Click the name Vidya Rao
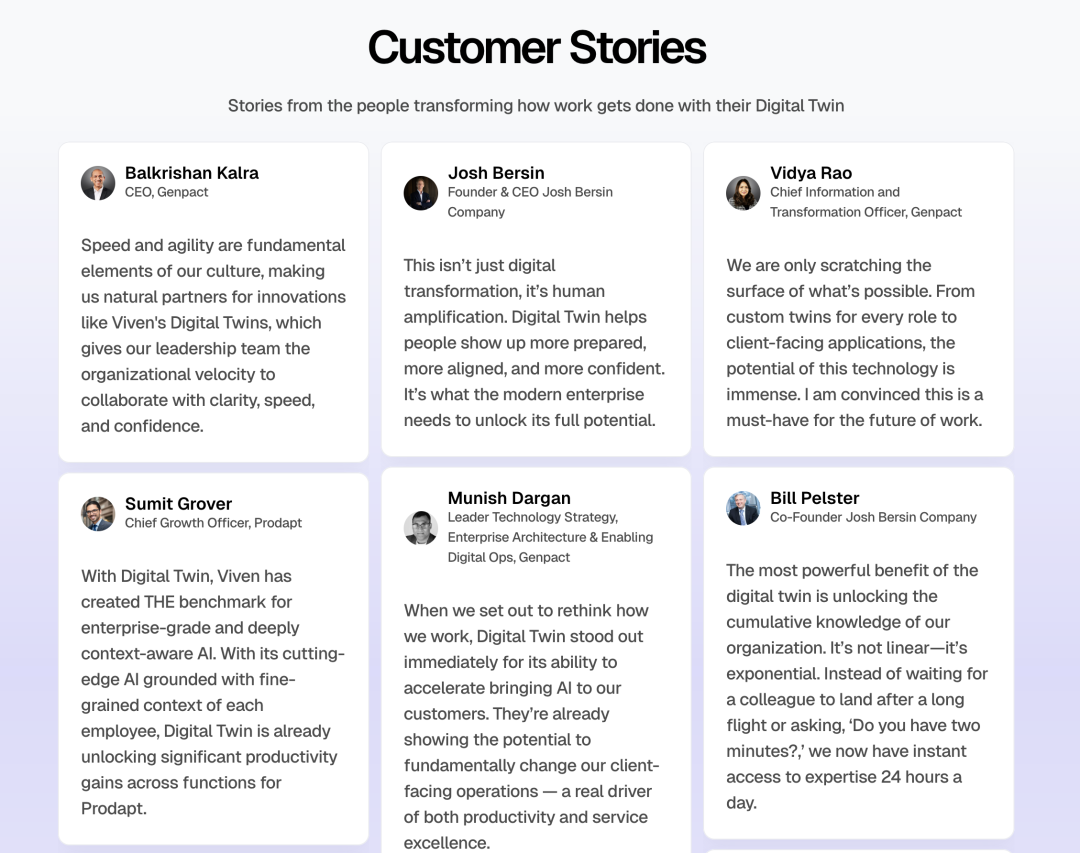This screenshot has height=853, width=1080. tap(811, 173)
